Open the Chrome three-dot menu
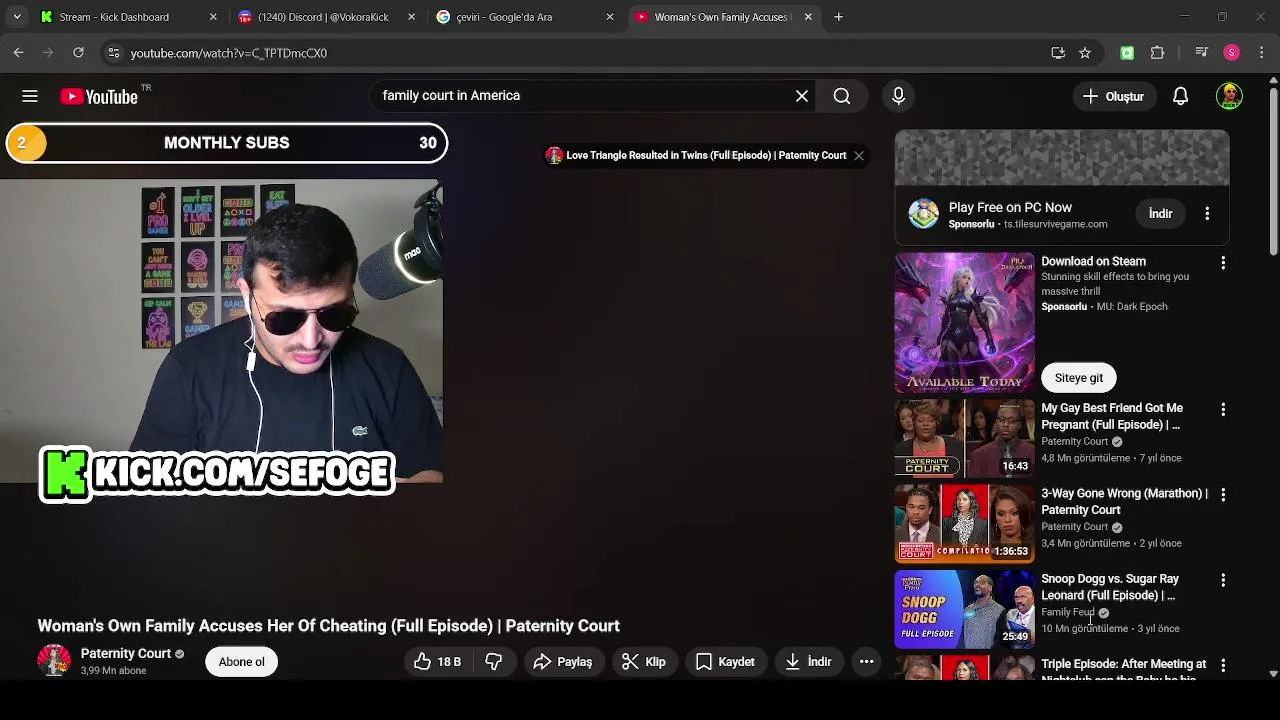The width and height of the screenshot is (1280, 720). [1261, 53]
